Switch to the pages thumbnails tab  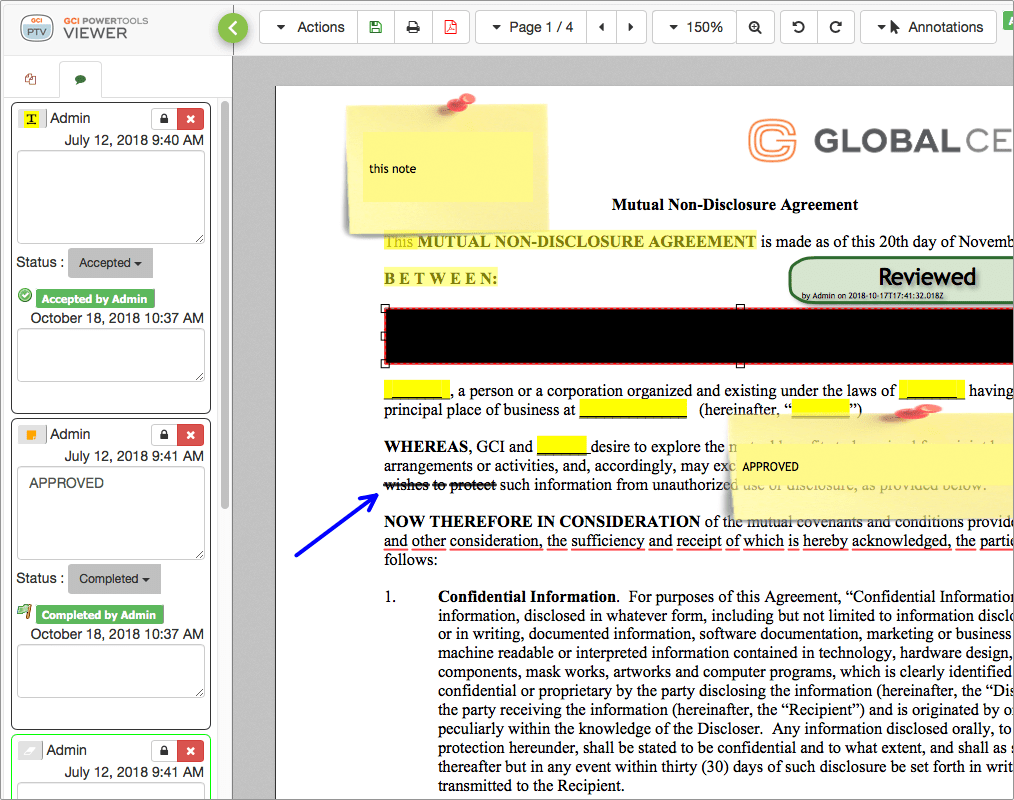(30, 80)
